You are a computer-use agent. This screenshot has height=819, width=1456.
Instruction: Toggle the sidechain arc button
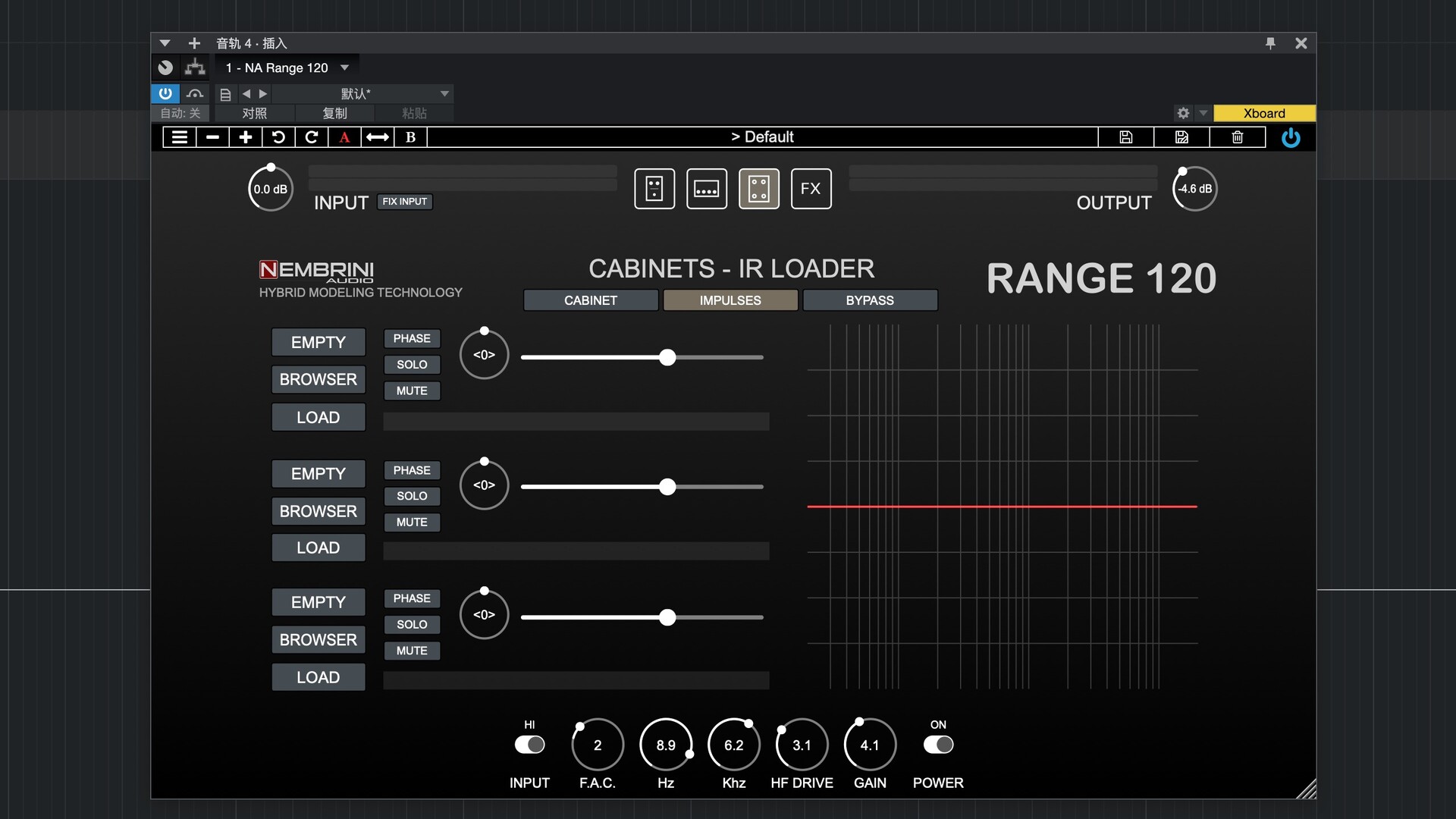(x=195, y=93)
